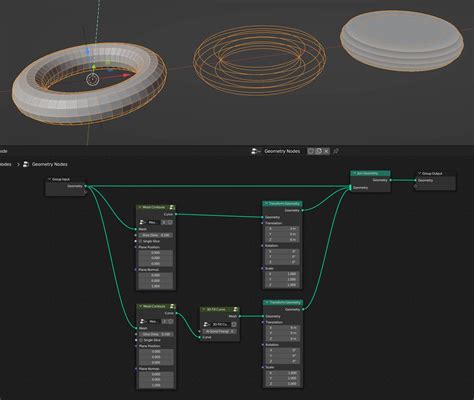The height and width of the screenshot is (400, 474).
Task: Click the Geometry output socket on upper Transform Geometry
Action: pos(302,210)
